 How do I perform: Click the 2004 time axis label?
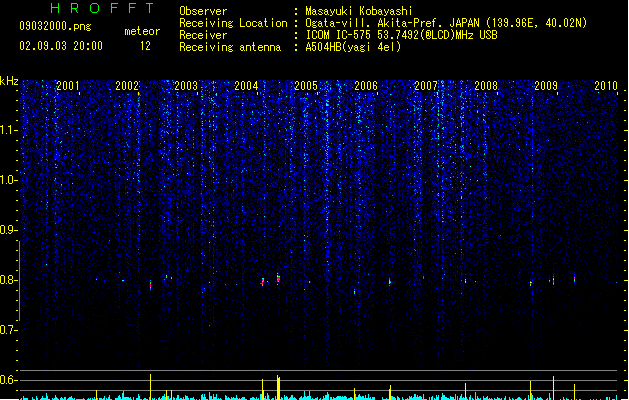pyautogui.click(x=246, y=85)
